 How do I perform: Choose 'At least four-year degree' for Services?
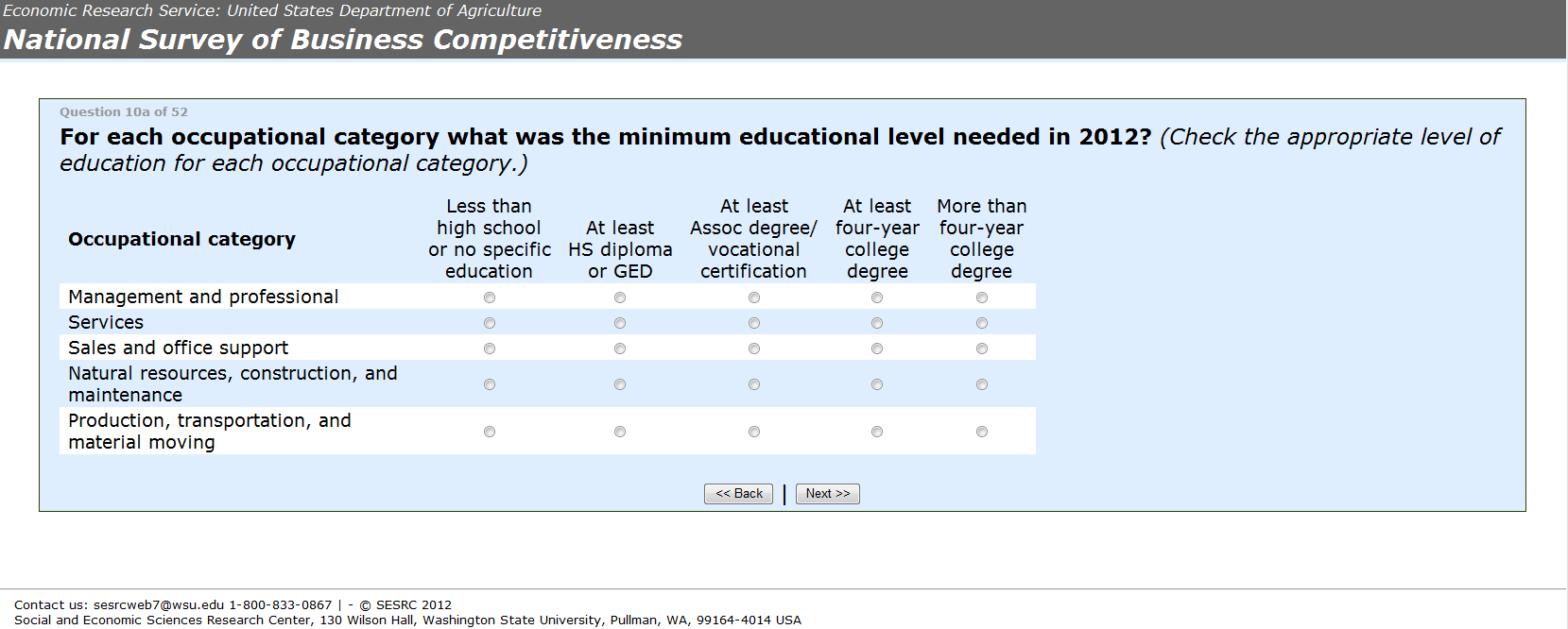877,323
